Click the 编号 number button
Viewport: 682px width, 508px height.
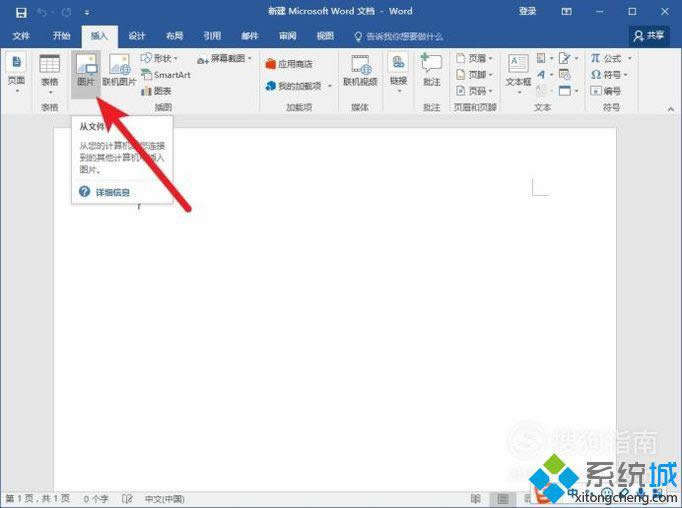click(605, 90)
